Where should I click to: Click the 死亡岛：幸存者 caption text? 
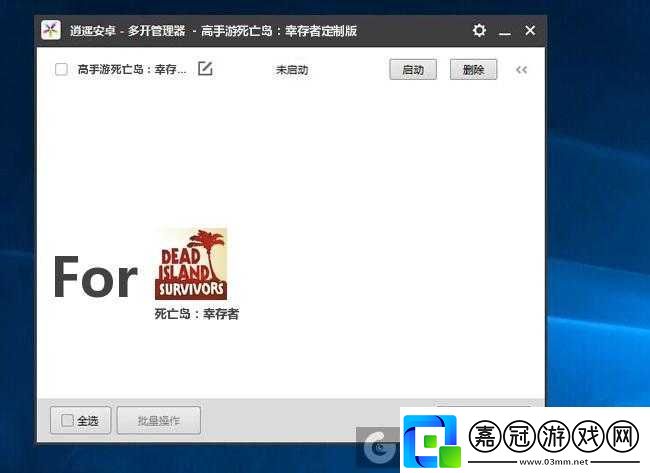[x=197, y=314]
